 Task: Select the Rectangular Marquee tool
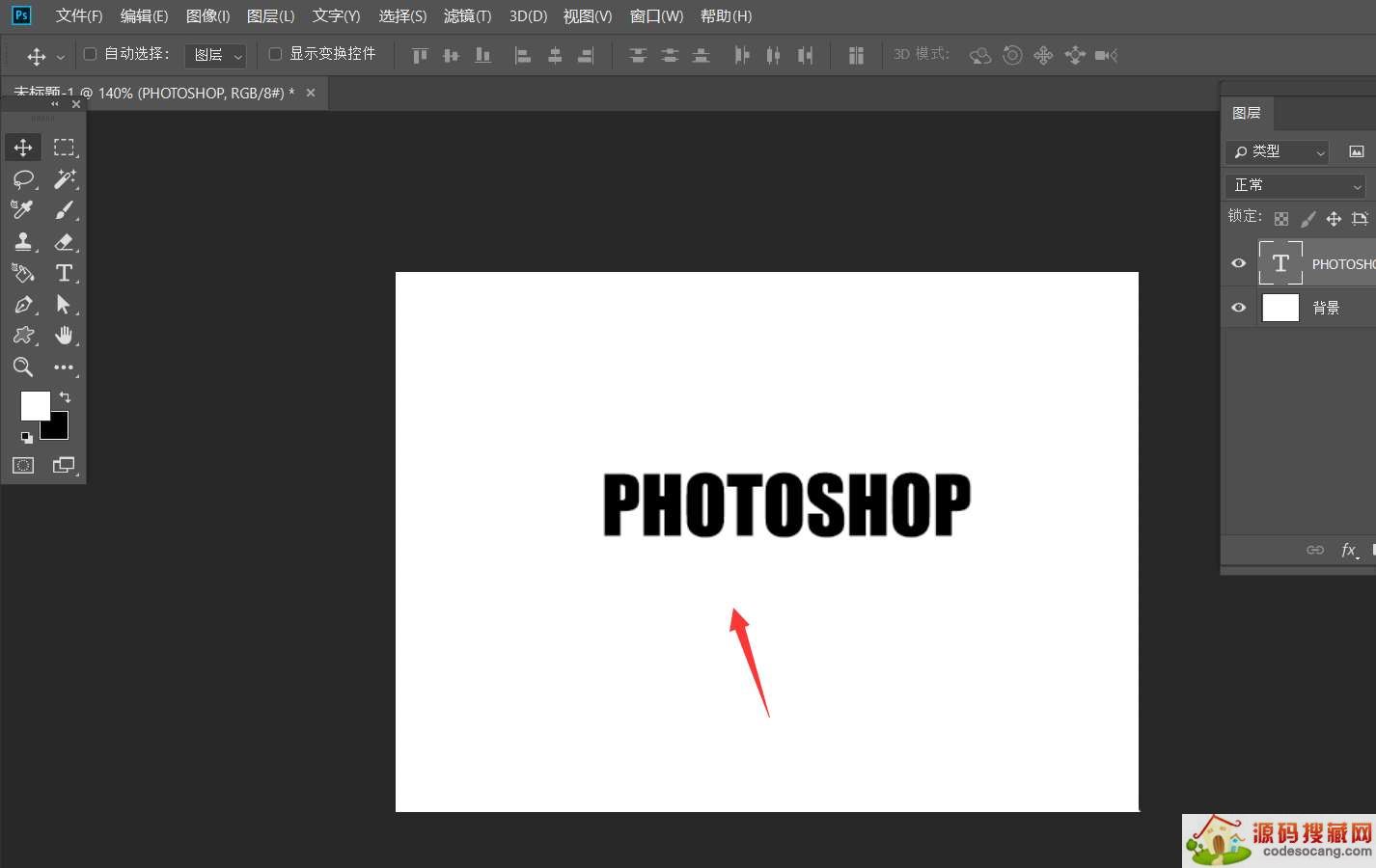(x=64, y=148)
